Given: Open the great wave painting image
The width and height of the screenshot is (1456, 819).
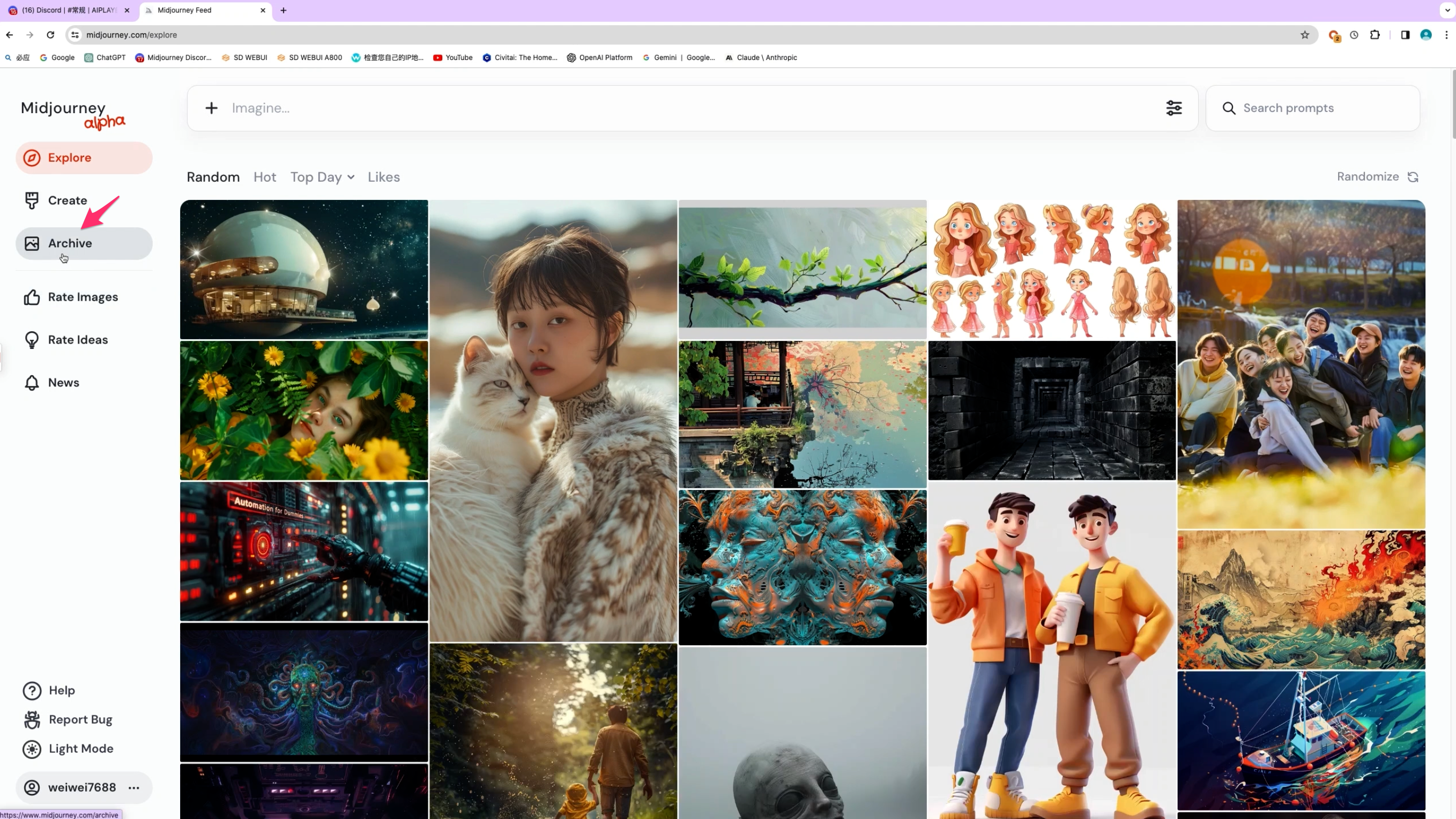Looking at the screenshot, I should click(x=1301, y=600).
